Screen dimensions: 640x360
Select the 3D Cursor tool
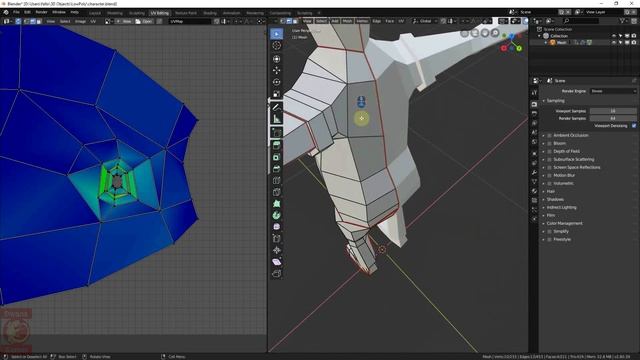coord(277,45)
